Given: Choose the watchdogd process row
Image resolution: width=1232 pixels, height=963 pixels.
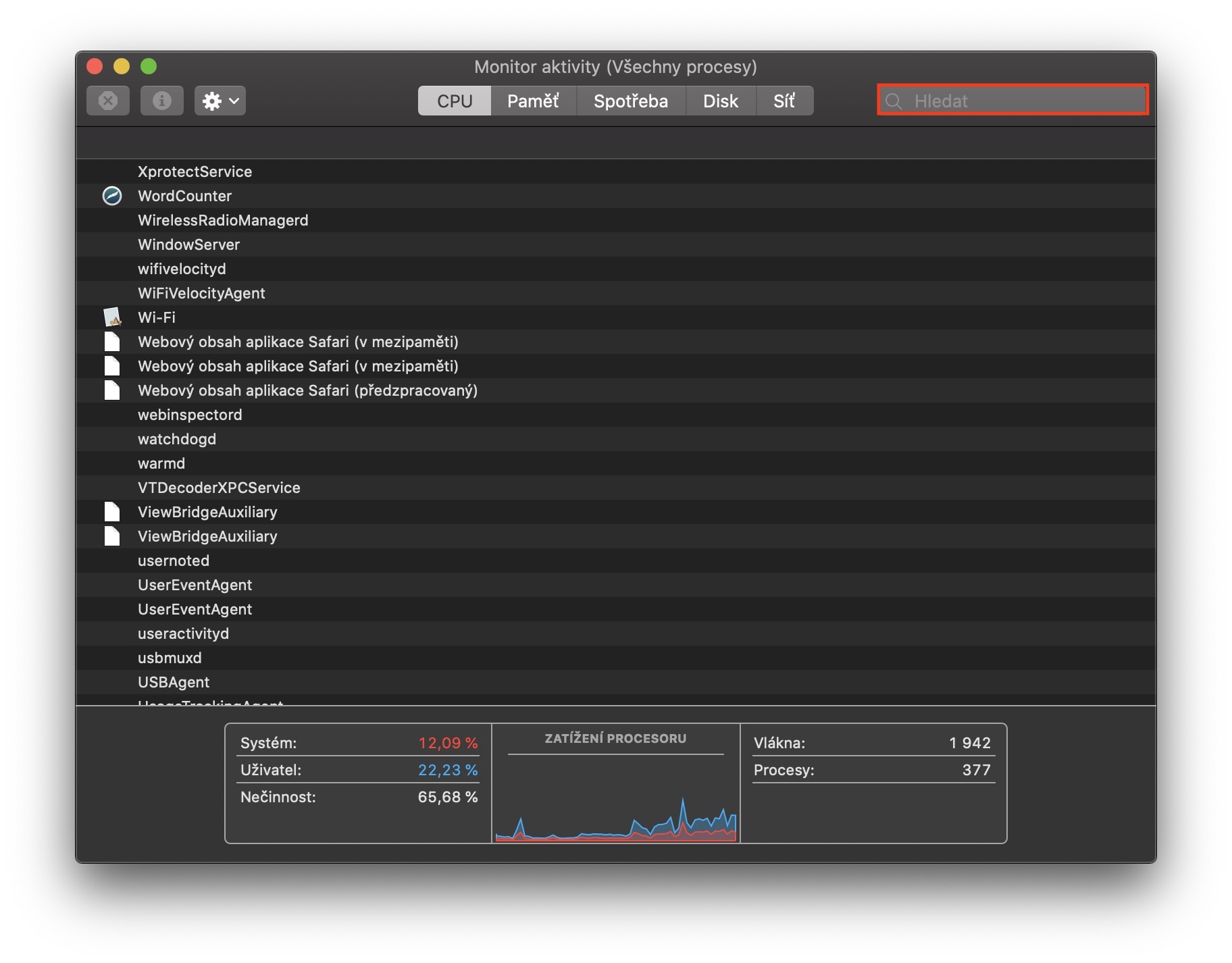Looking at the screenshot, I should 615,439.
